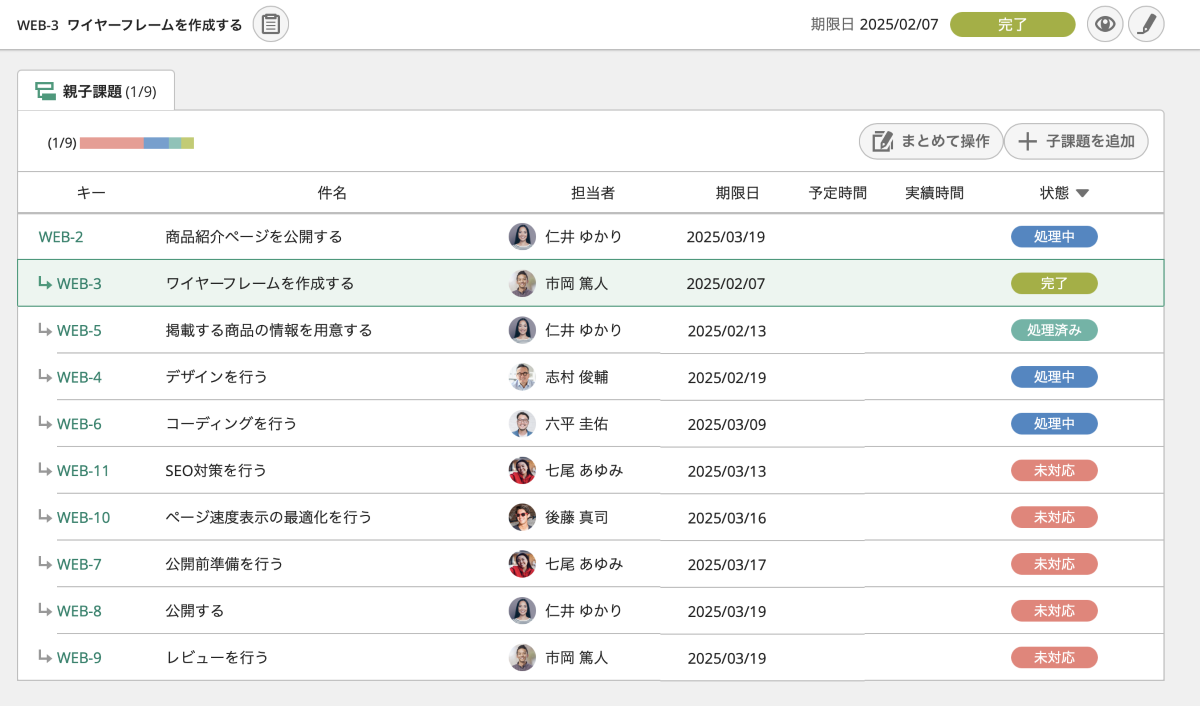Select the レビューを行う row
This screenshot has width=1200, height=706.
pyautogui.click(x=591, y=657)
